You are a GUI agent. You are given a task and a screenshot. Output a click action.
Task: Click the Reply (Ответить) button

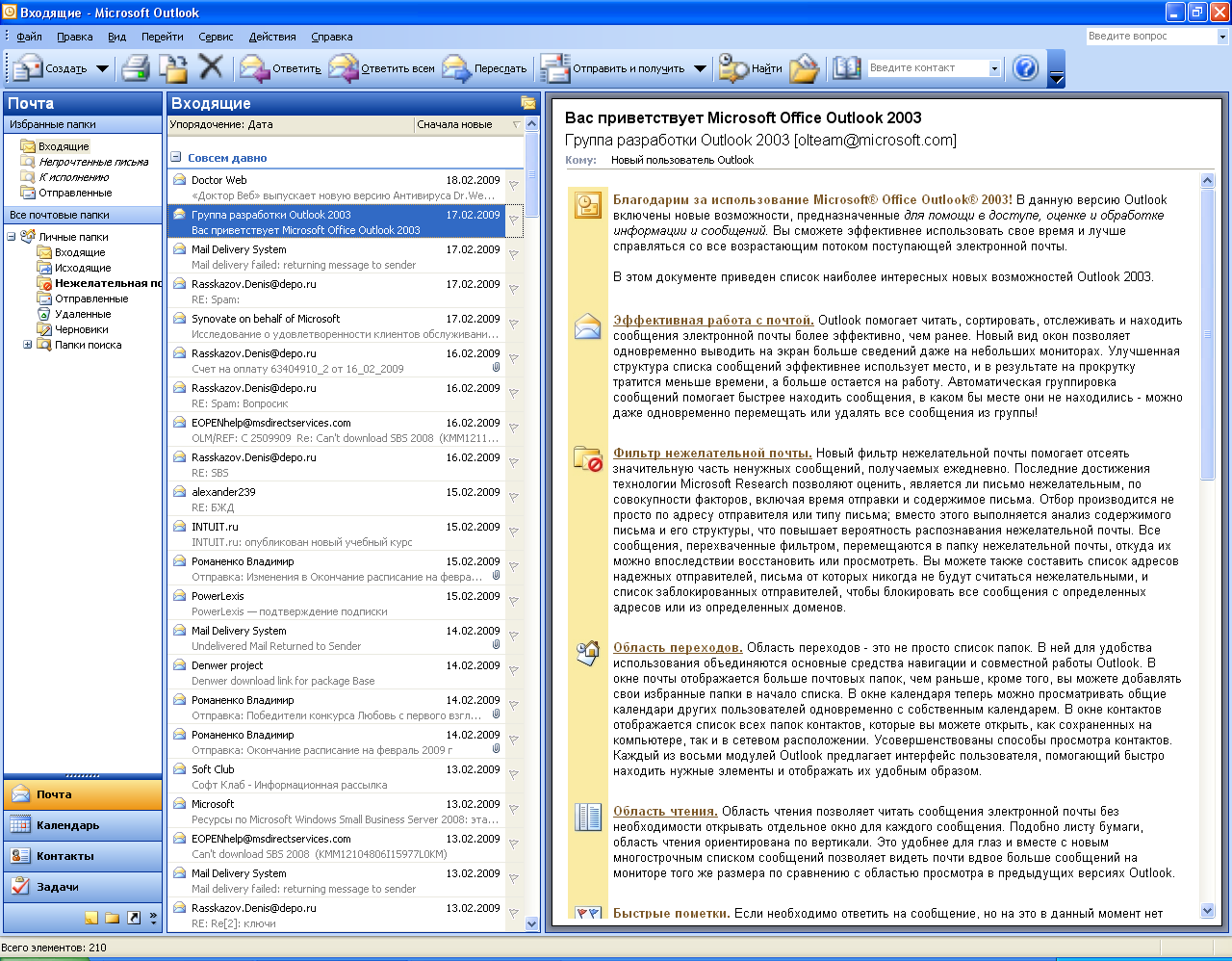click(281, 68)
